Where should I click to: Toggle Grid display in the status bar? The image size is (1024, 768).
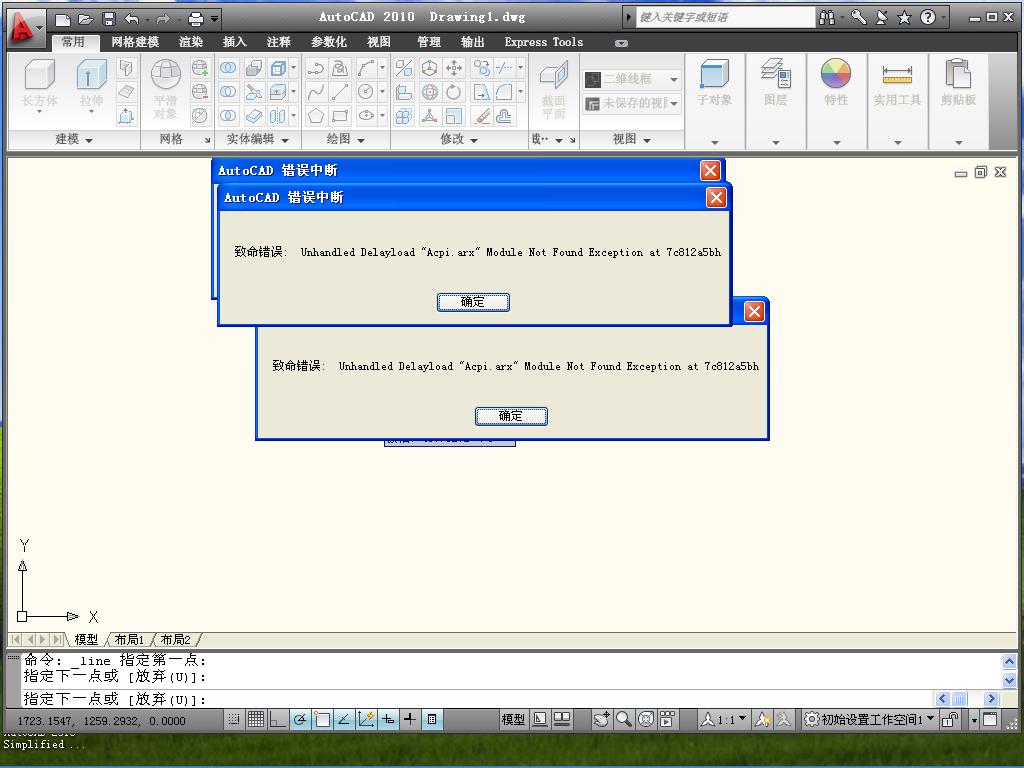pyautogui.click(x=256, y=719)
